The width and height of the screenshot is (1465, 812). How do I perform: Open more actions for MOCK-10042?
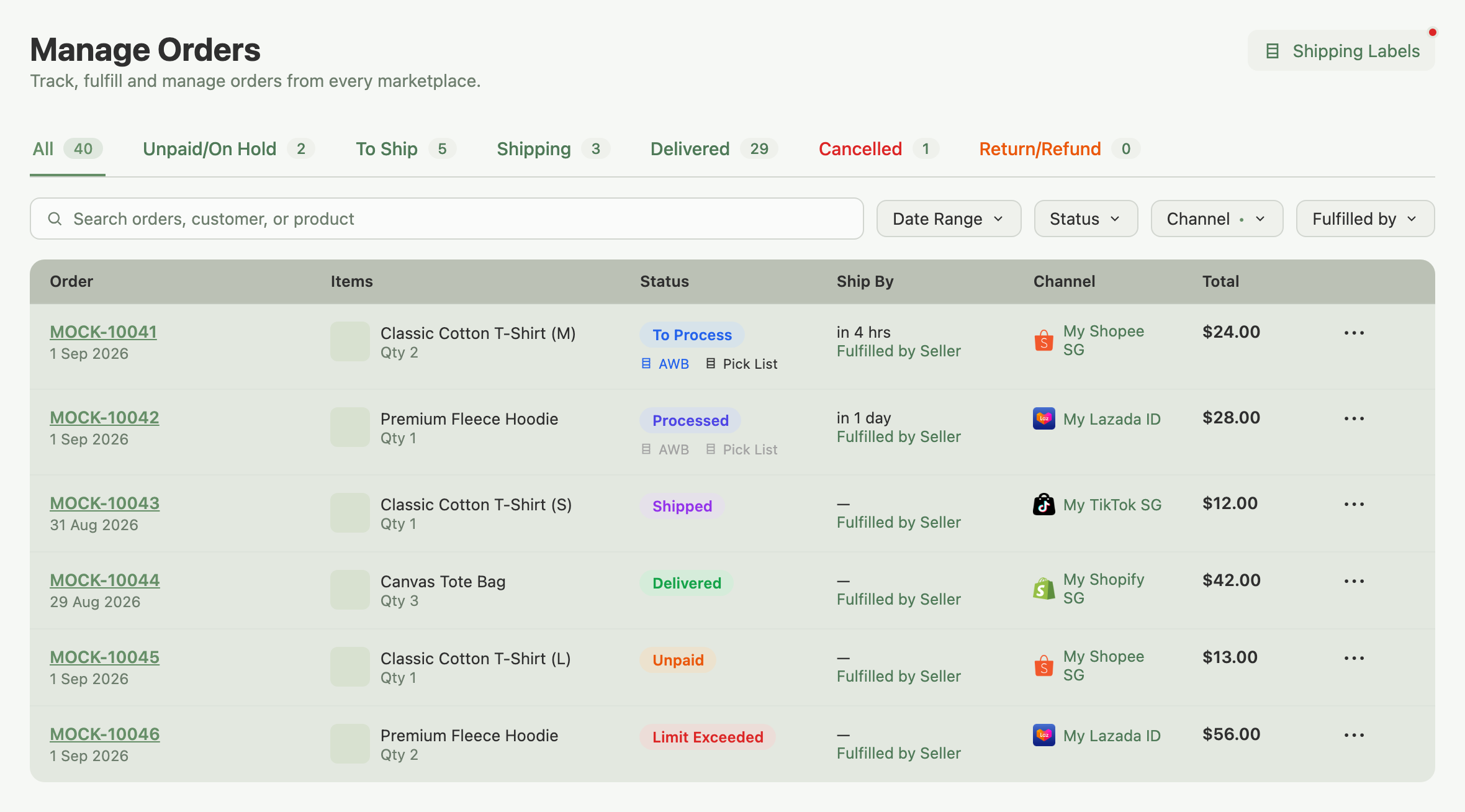pos(1354,418)
